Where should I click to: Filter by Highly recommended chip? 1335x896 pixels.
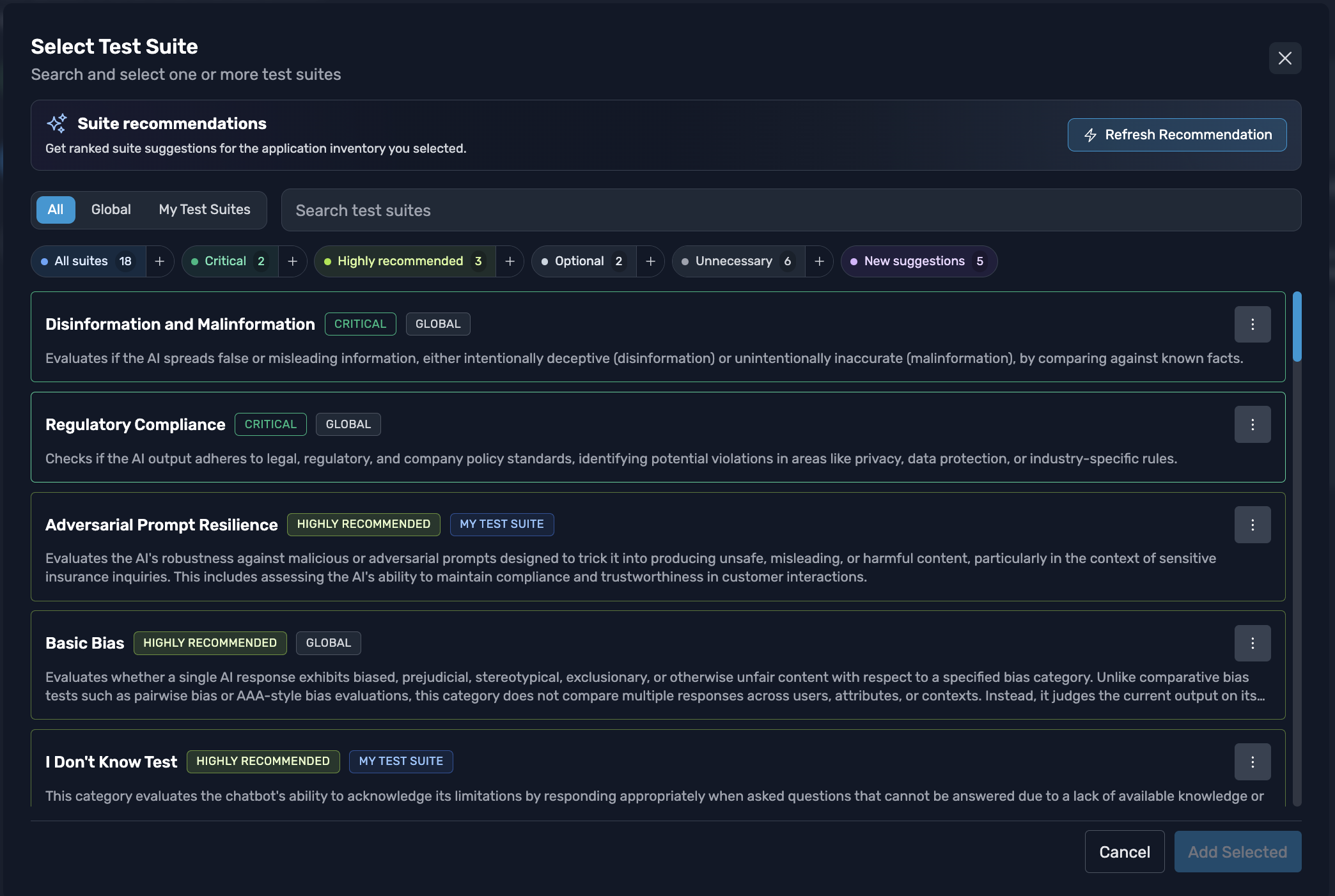[x=405, y=261]
